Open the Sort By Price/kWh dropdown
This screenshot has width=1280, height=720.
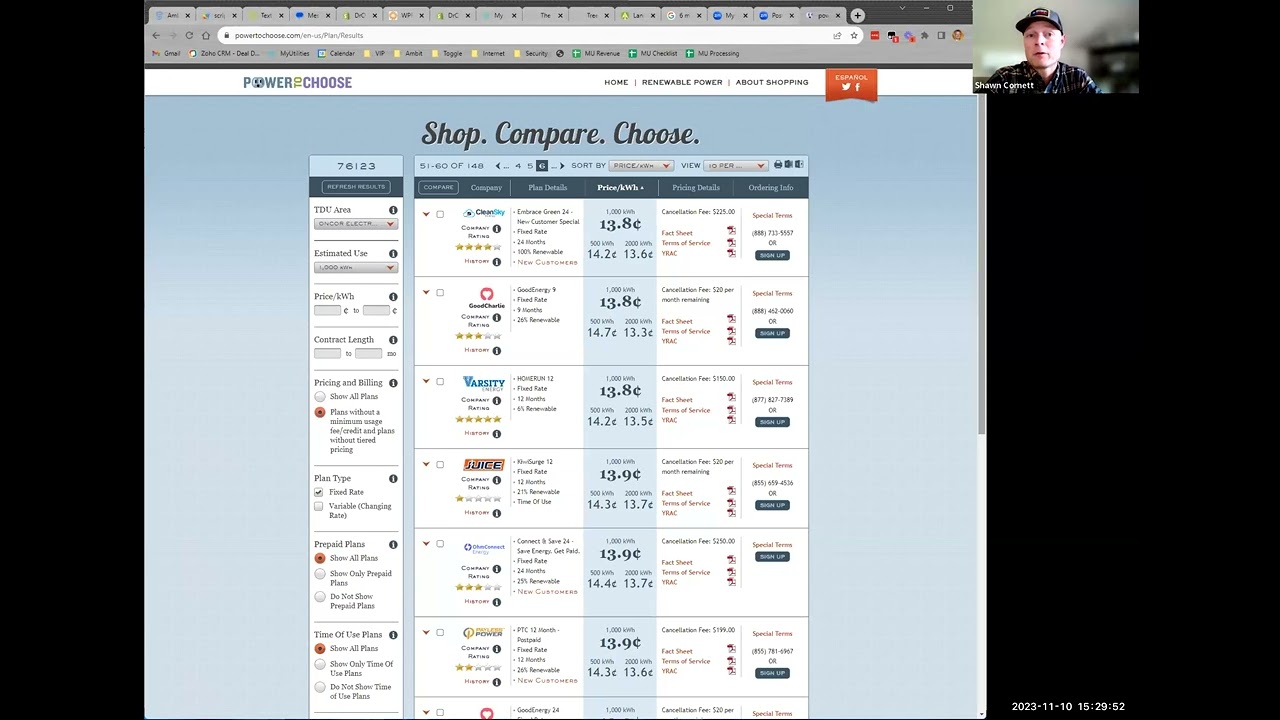pyautogui.click(x=640, y=166)
